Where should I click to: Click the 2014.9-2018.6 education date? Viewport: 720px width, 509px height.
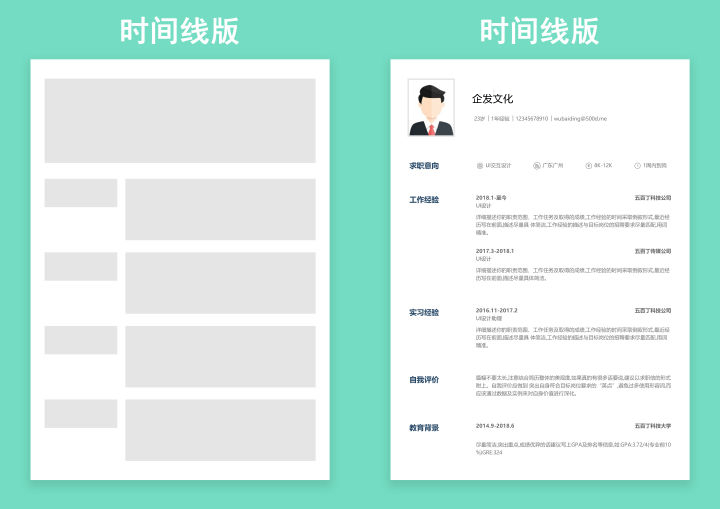pyautogui.click(x=494, y=426)
